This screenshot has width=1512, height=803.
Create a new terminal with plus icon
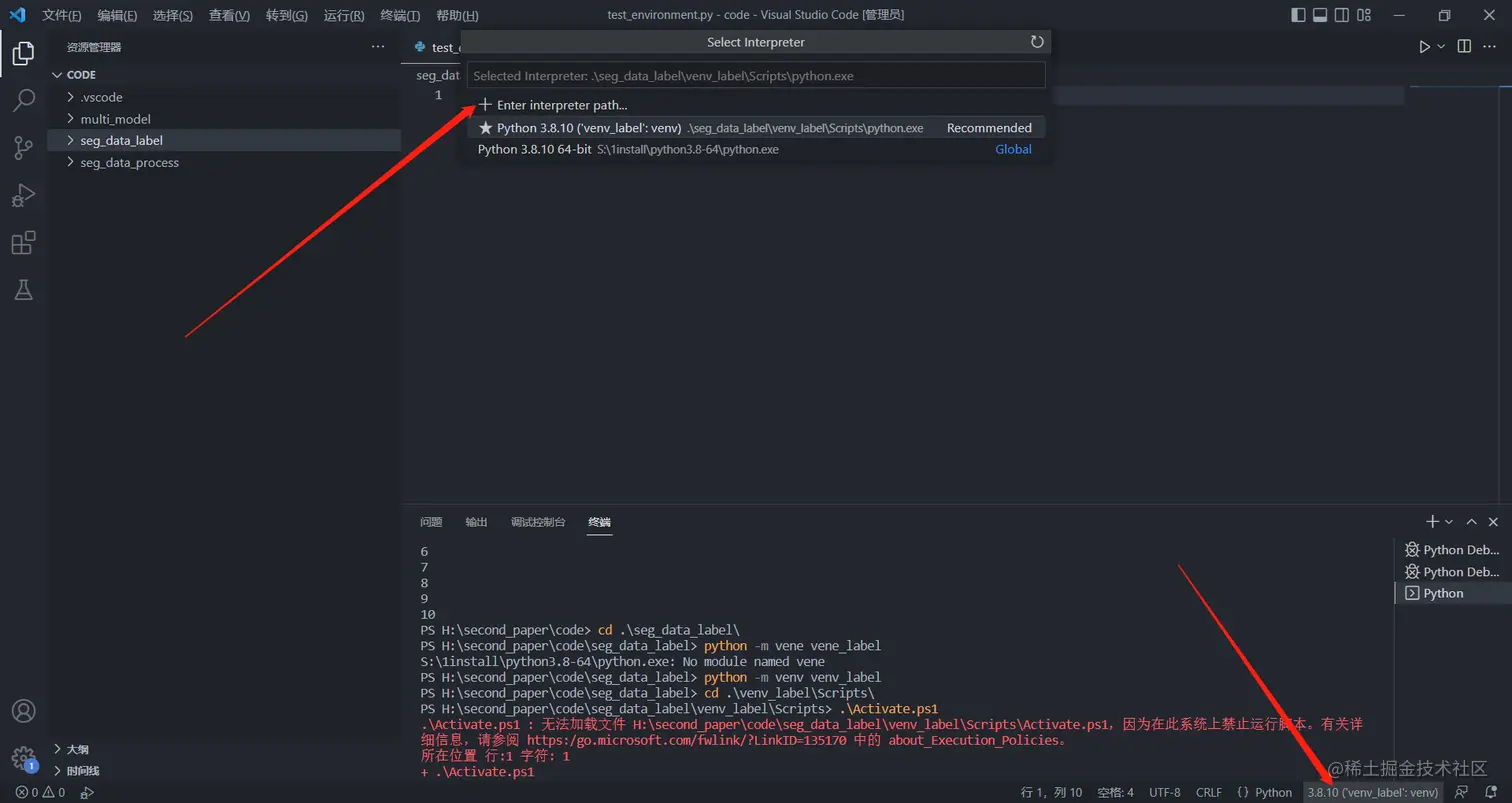(x=1432, y=522)
